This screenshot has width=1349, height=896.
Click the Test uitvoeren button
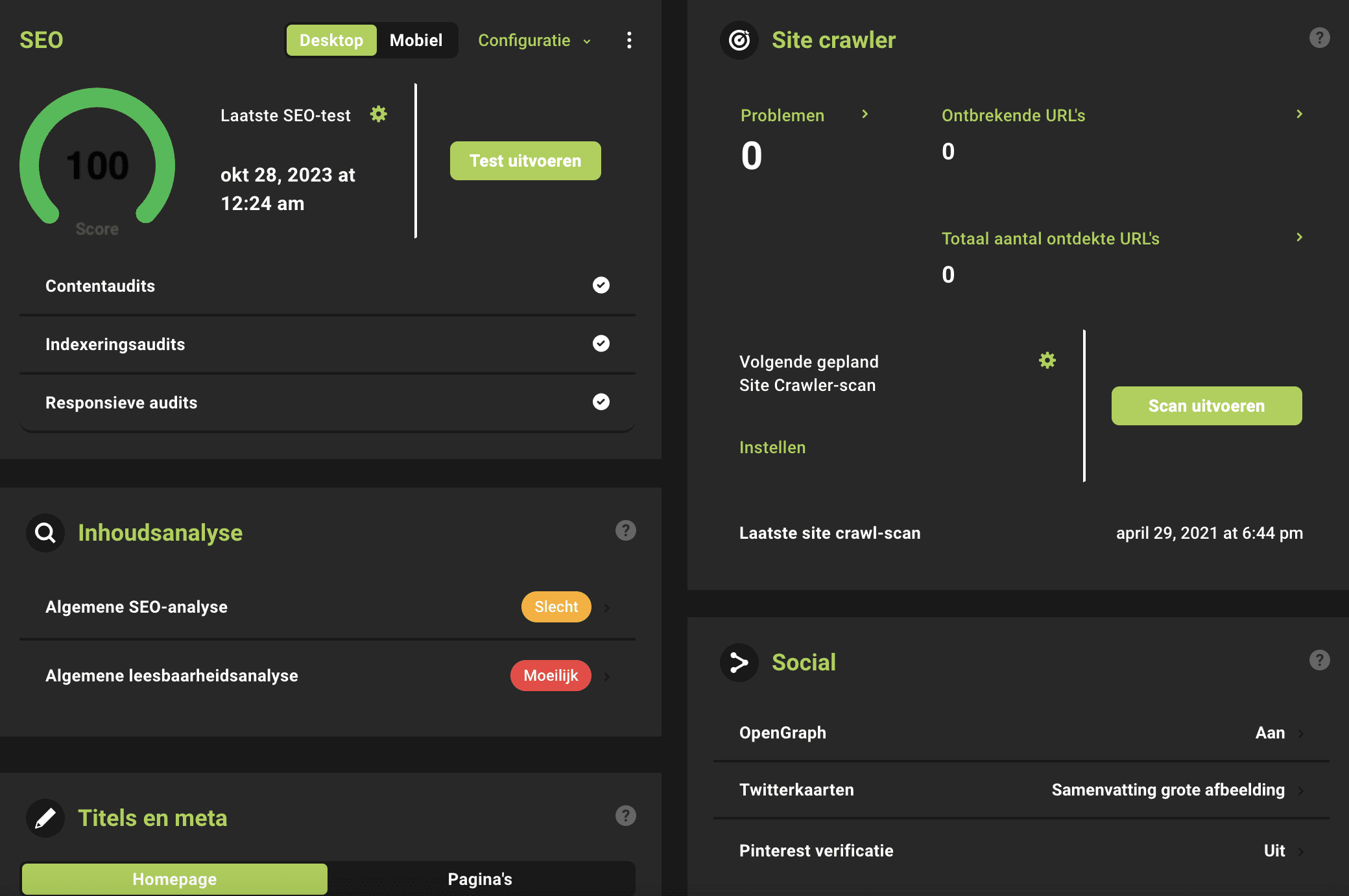[x=525, y=160]
